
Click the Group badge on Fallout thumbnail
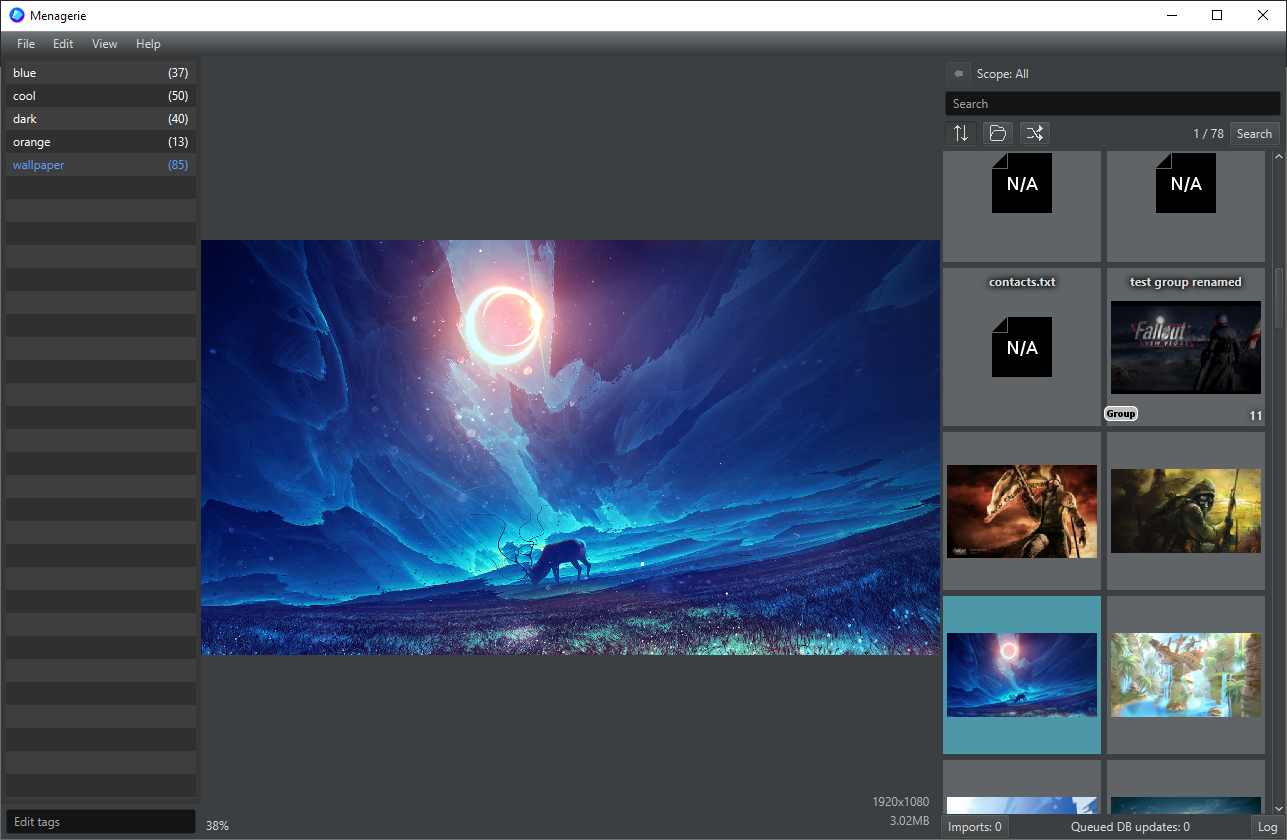[x=1121, y=414]
